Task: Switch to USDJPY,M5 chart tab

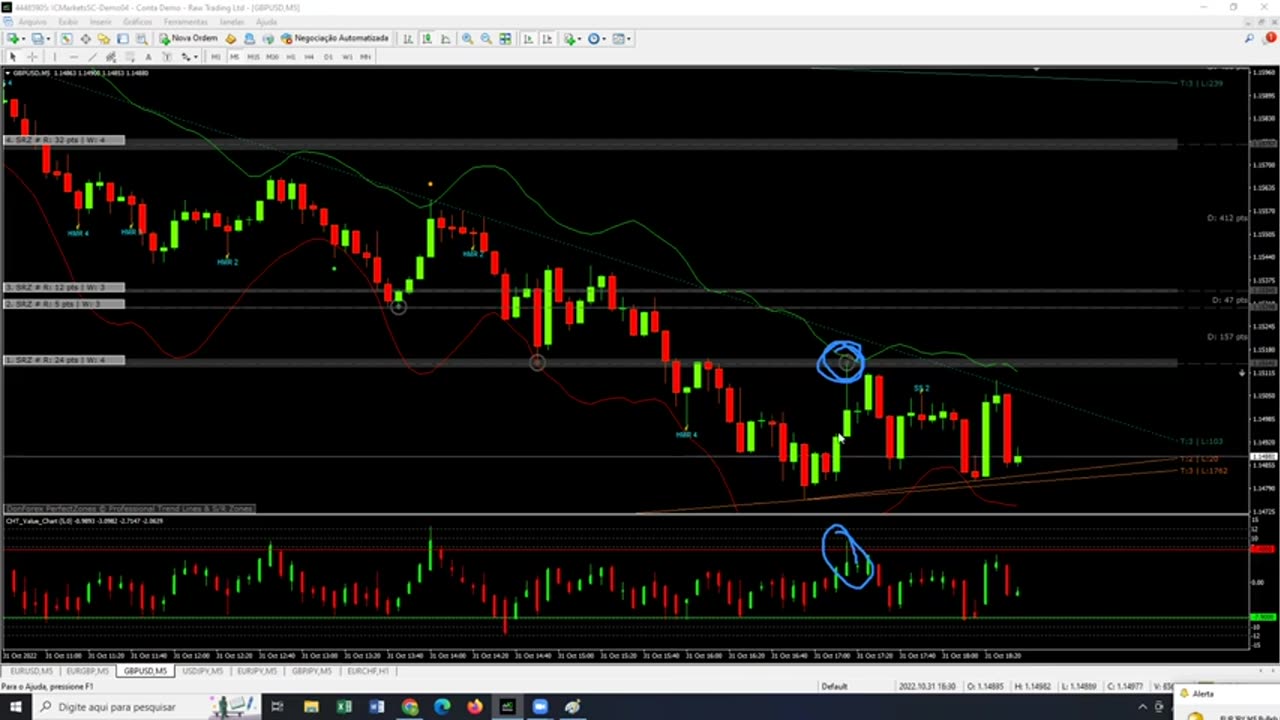Action: click(x=202, y=671)
